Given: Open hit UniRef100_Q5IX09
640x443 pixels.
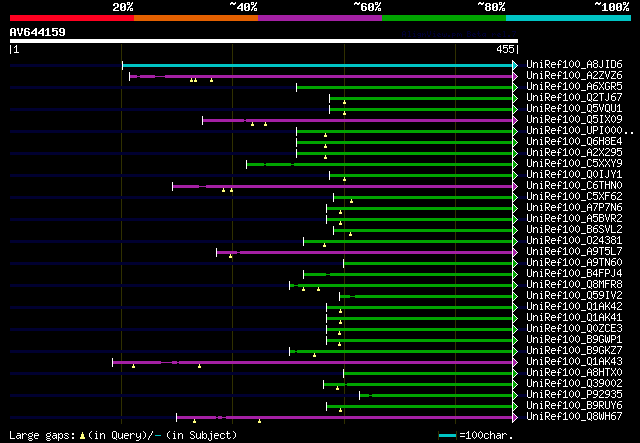Looking at the screenshot, I should pos(574,120).
